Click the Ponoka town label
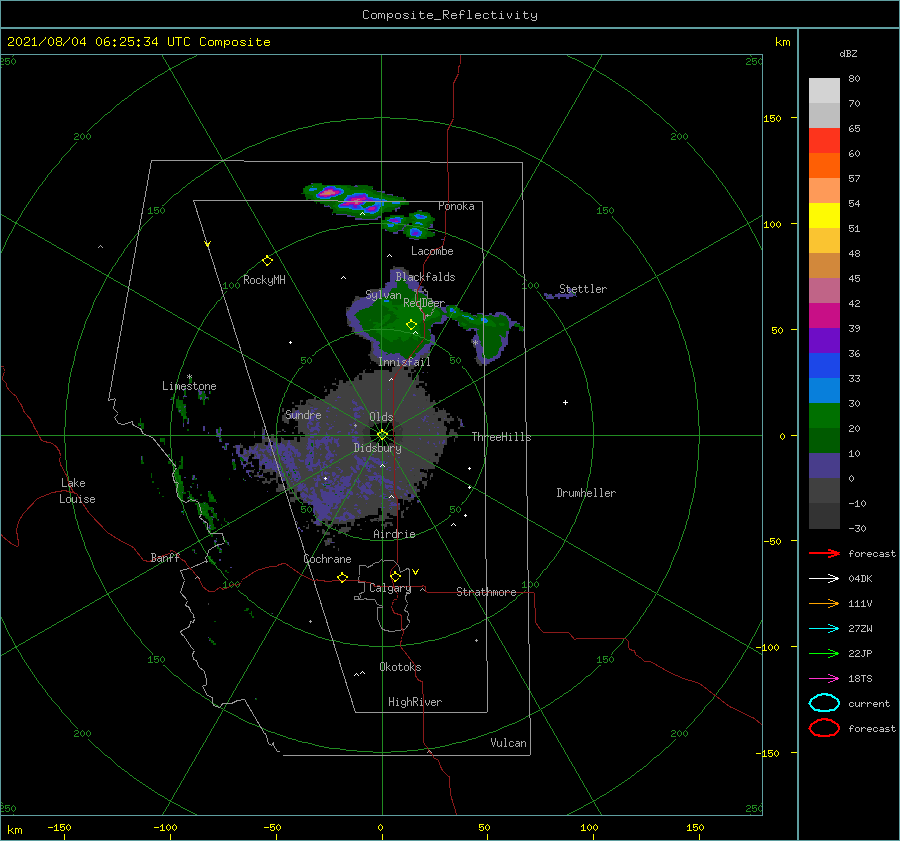 (456, 206)
